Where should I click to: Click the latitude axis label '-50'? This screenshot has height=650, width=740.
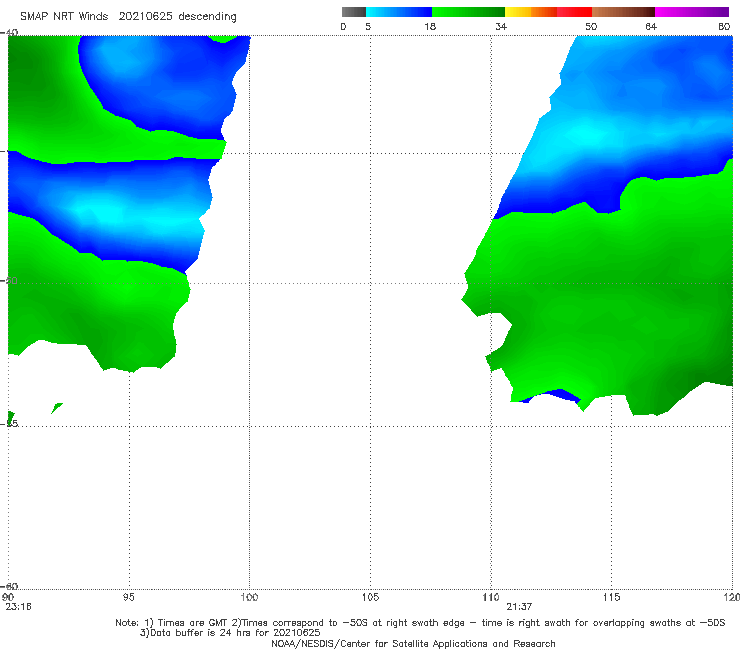(9, 280)
